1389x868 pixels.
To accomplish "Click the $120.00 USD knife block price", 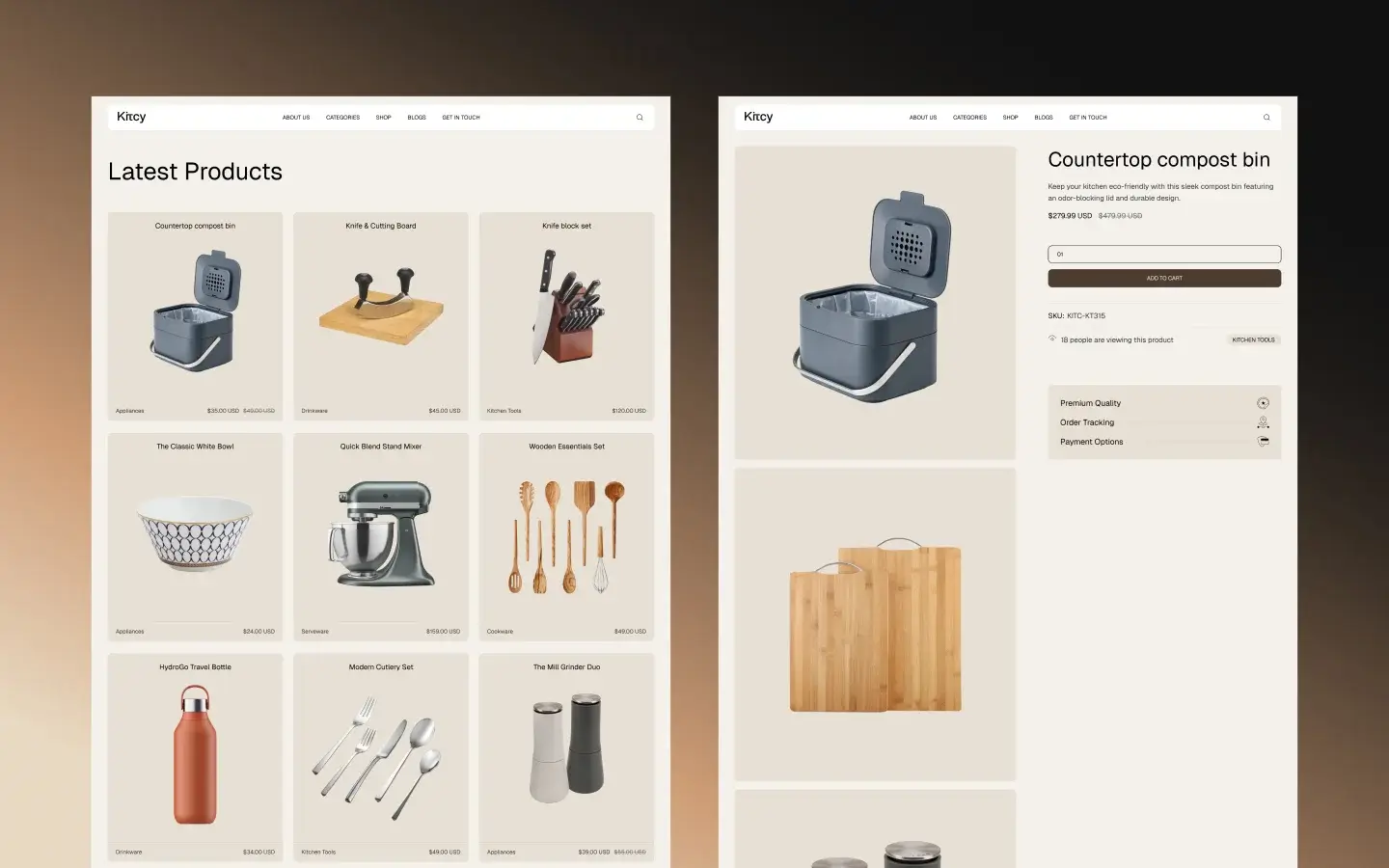I will click(x=629, y=411).
